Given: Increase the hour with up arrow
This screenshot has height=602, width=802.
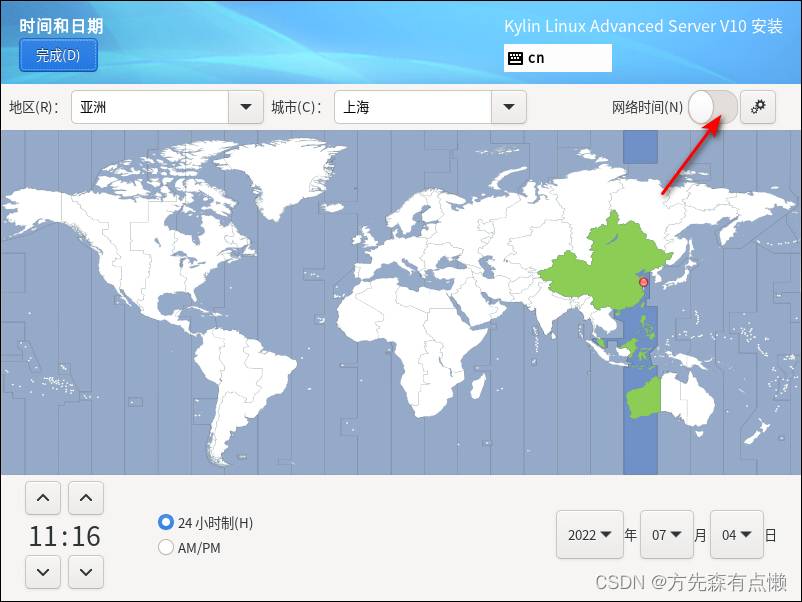Looking at the screenshot, I should 43,498.
